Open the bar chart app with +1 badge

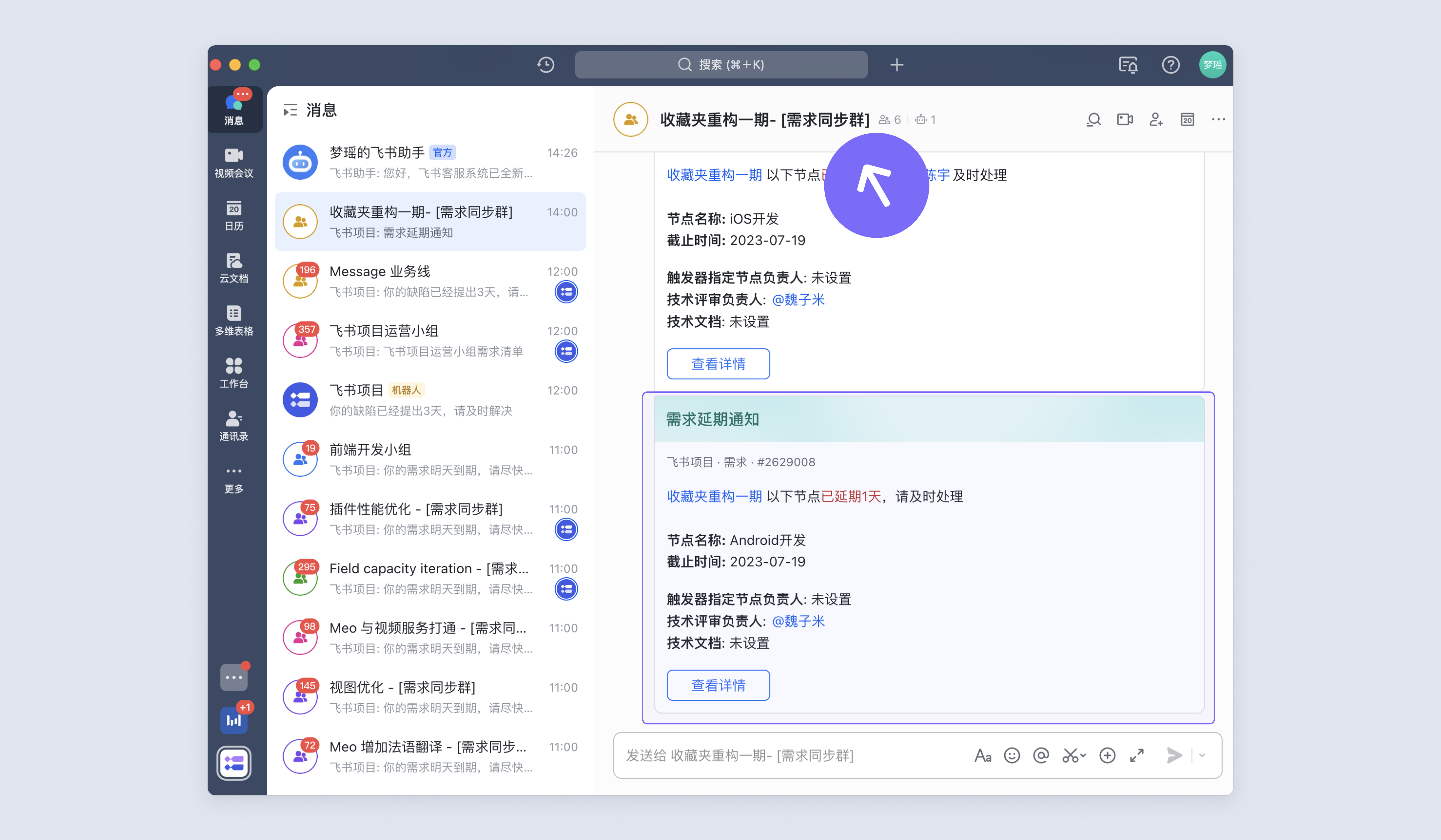[x=234, y=720]
